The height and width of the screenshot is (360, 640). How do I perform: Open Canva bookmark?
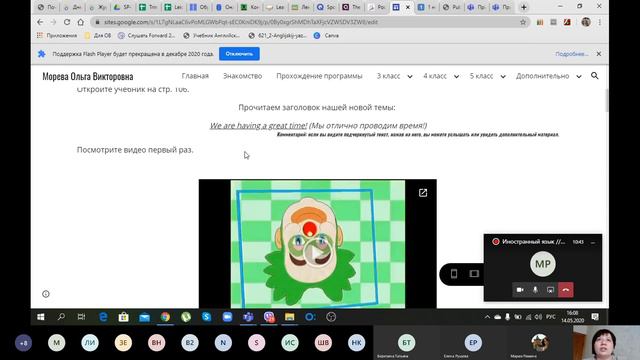(326, 36)
